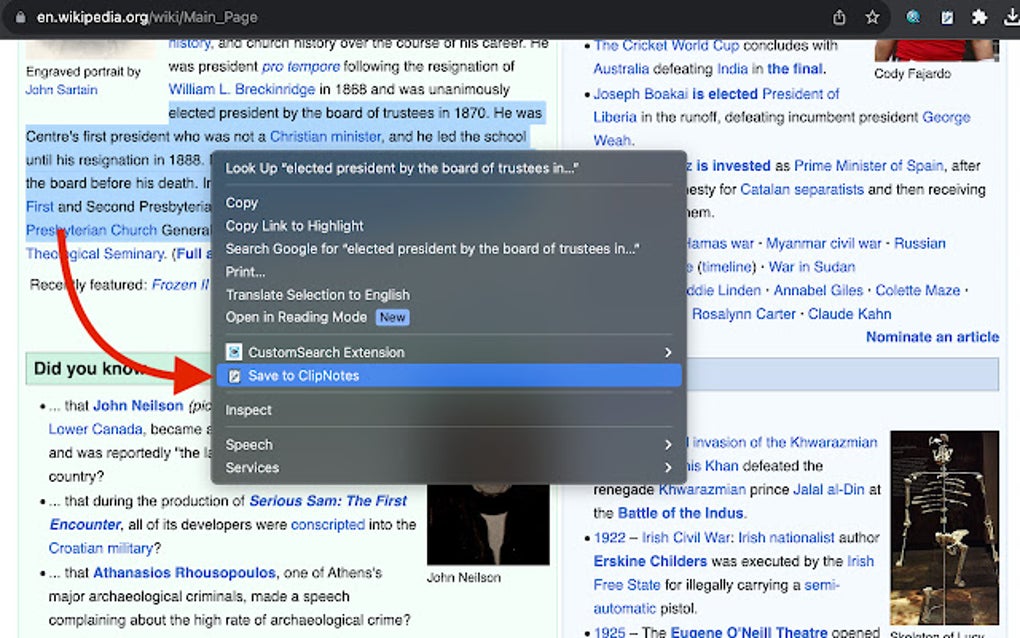Viewport: 1020px width, 638px height.
Task: Choose Copy from the context menu
Action: 241,202
